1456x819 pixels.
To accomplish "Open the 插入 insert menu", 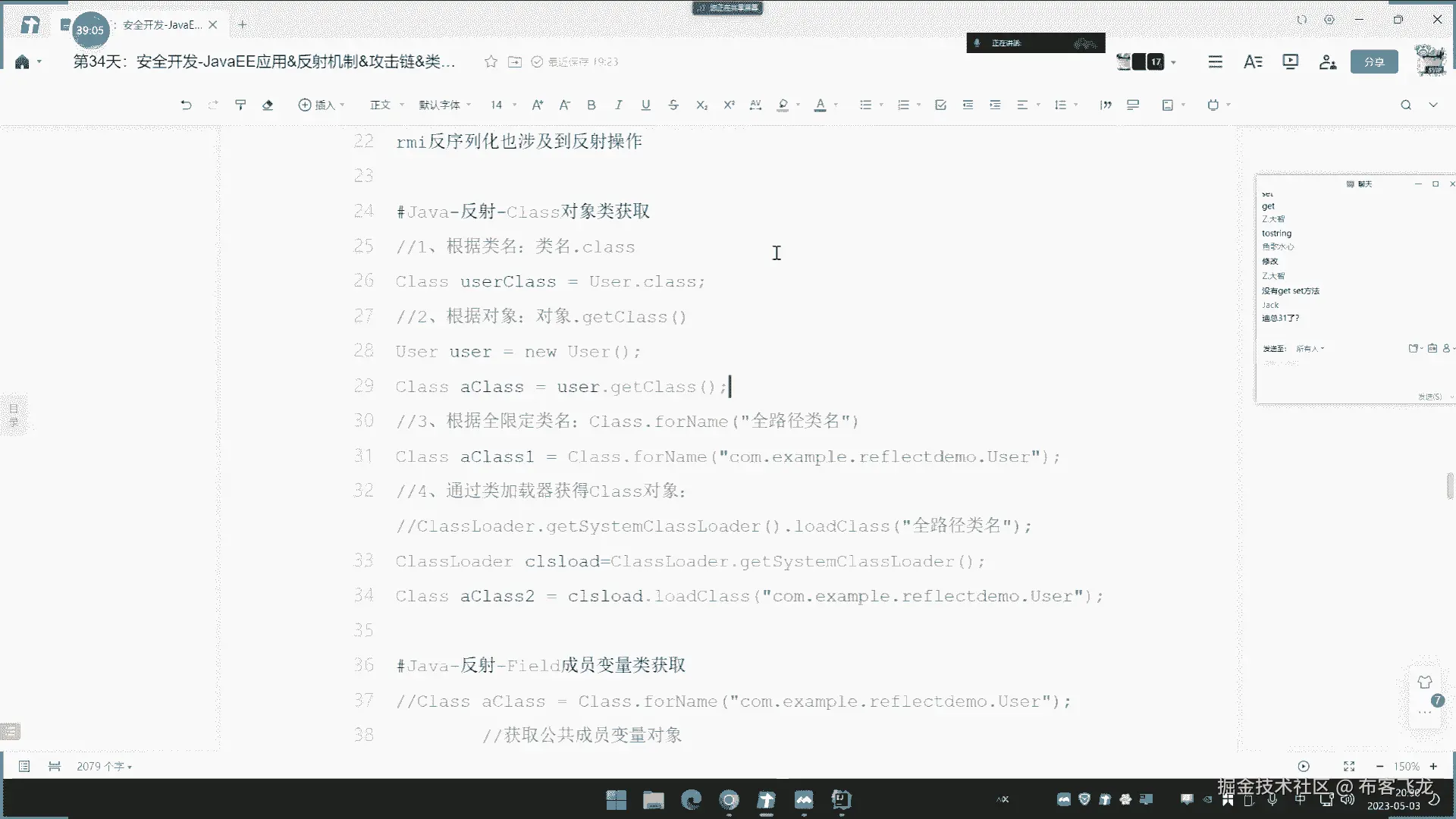I will tap(321, 105).
